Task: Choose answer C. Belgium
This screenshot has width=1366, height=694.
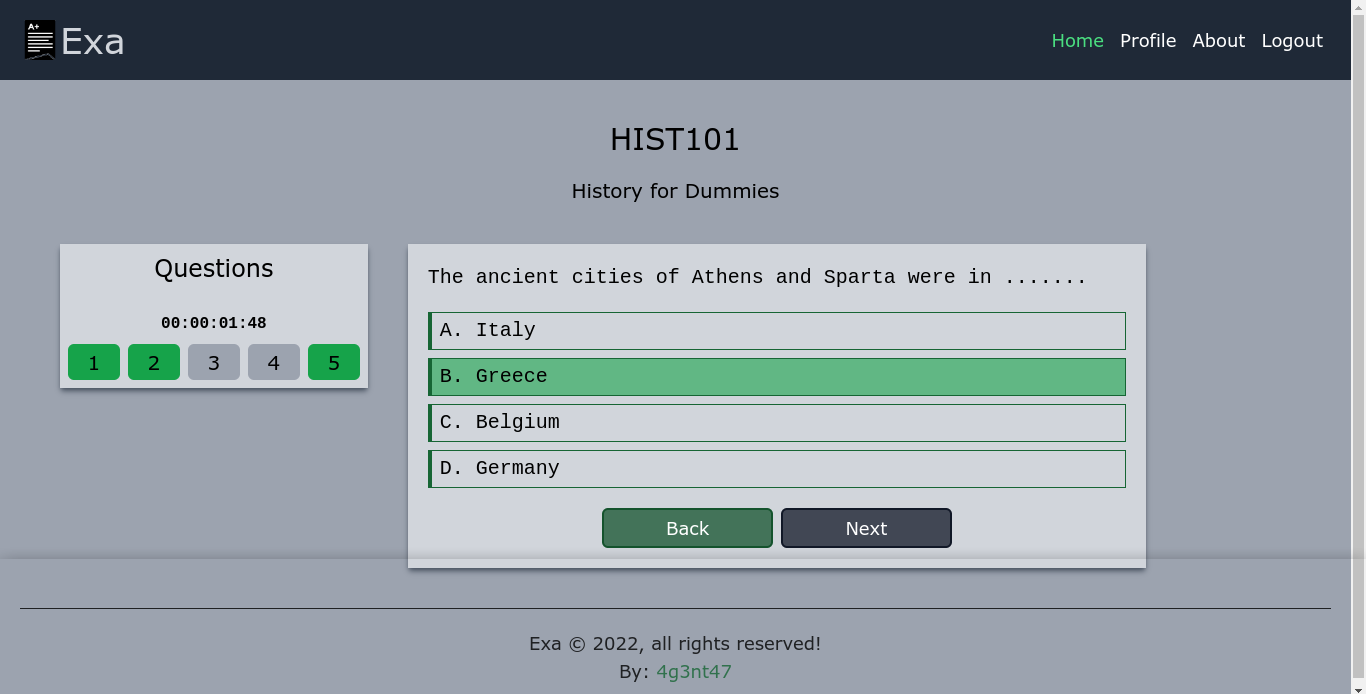Action: coord(777,423)
